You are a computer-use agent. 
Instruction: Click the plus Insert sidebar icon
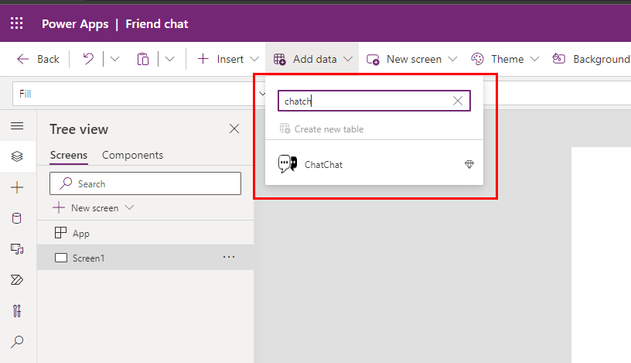click(17, 187)
